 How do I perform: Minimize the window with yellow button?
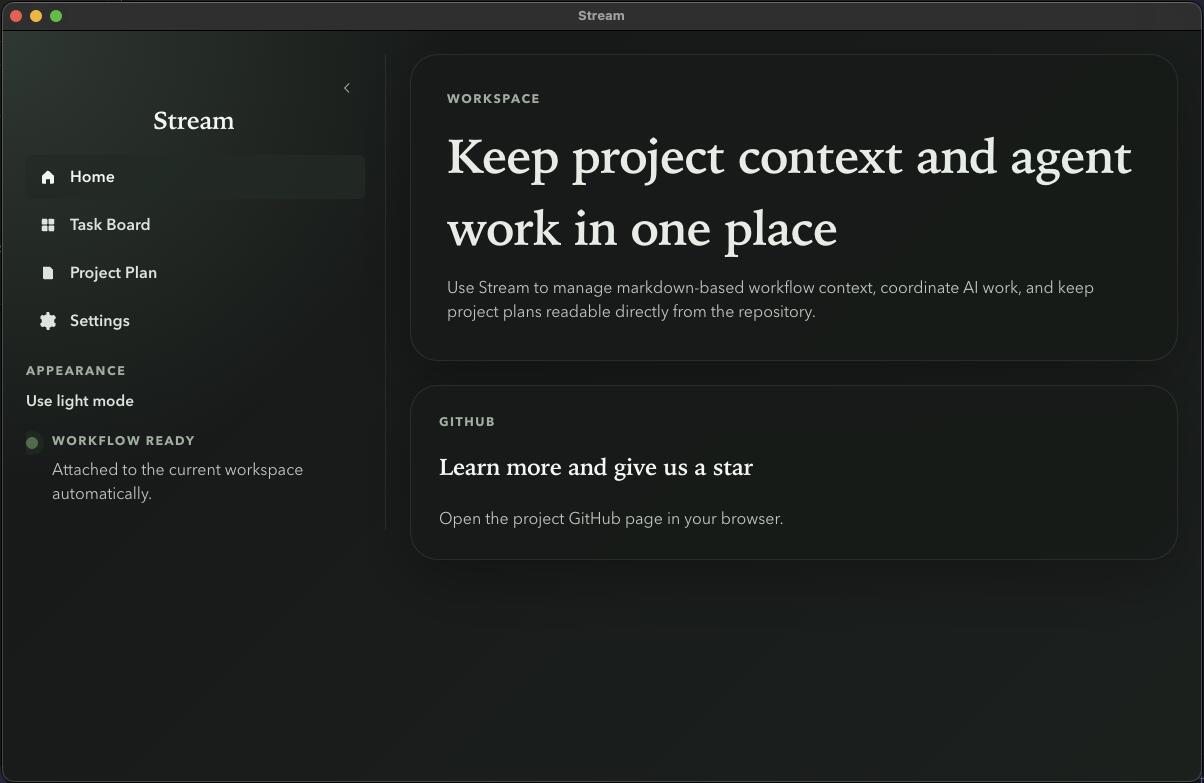pyautogui.click(x=36, y=16)
